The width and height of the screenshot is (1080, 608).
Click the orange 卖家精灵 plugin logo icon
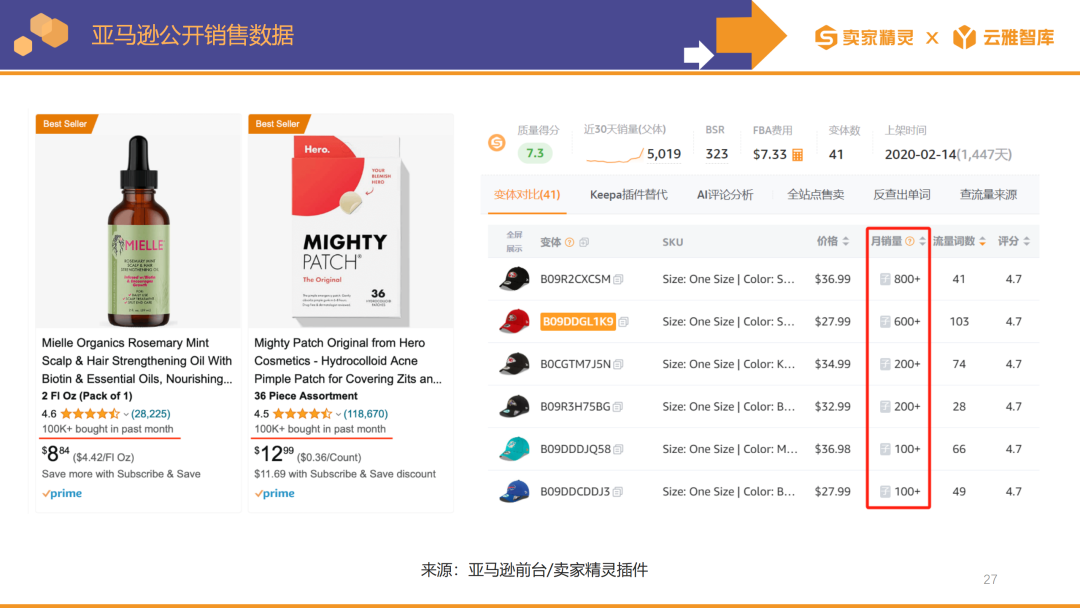coord(497,143)
